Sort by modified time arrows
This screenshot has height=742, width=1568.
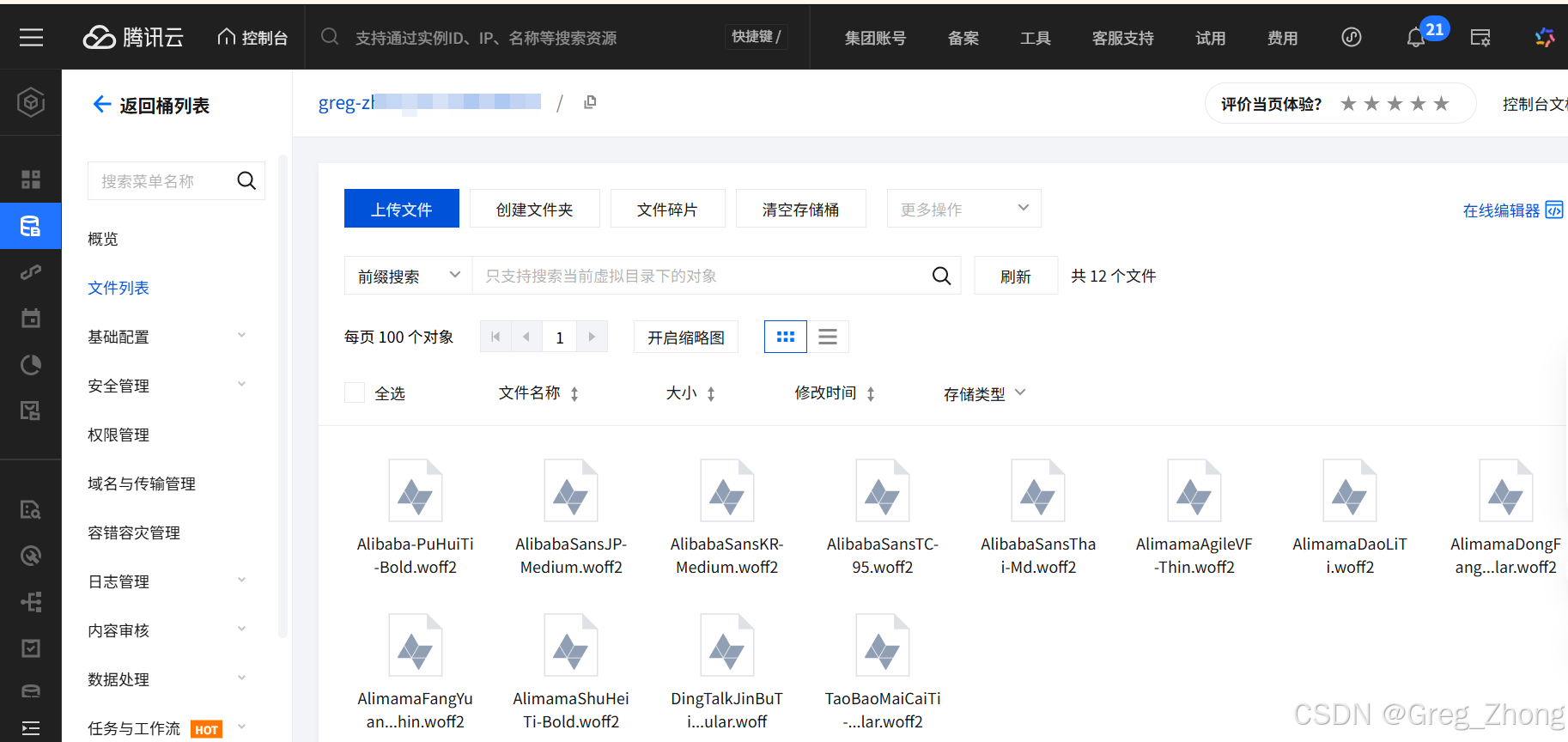[871, 393]
